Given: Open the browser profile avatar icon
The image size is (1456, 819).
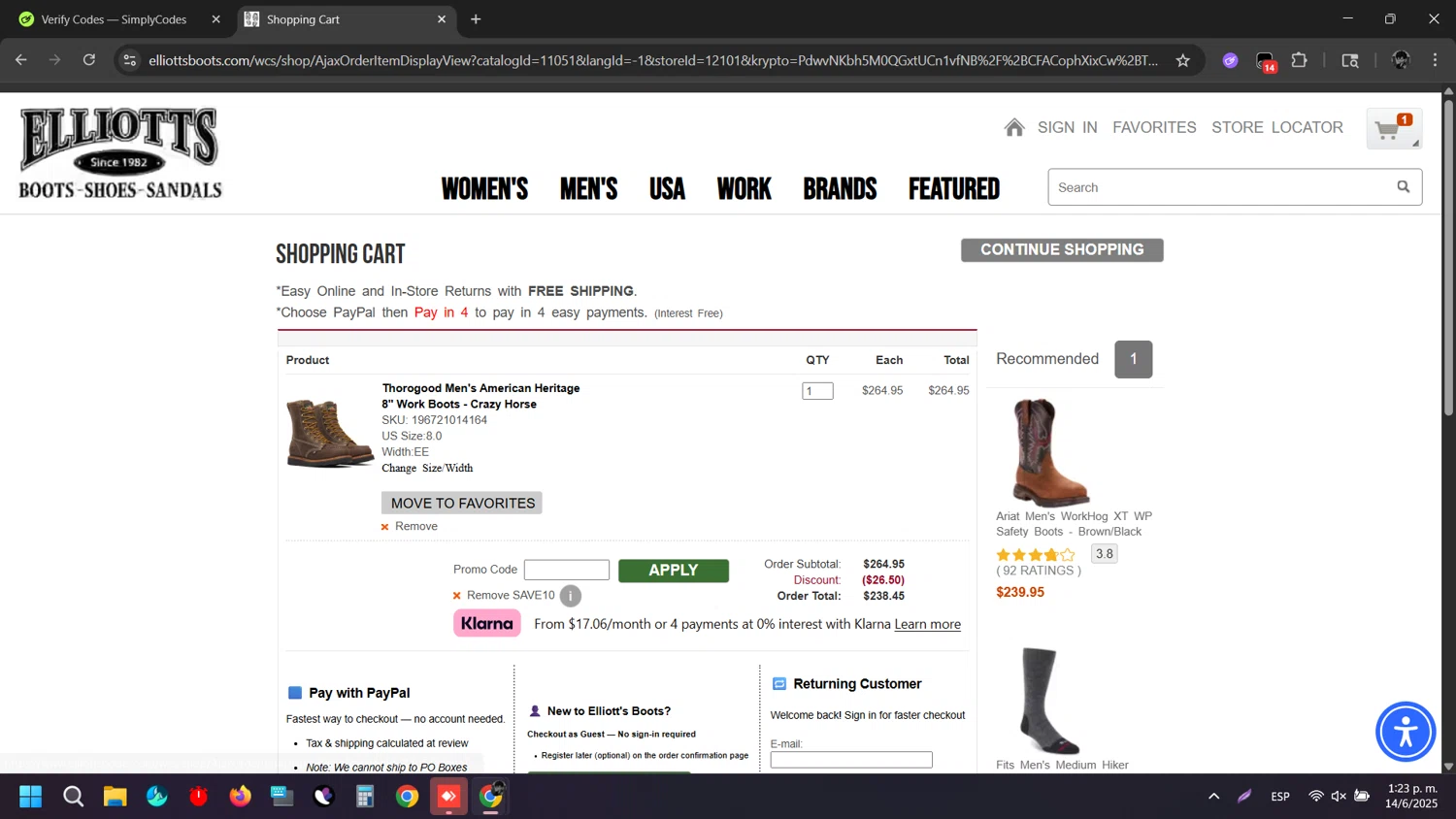Looking at the screenshot, I should point(1401,60).
